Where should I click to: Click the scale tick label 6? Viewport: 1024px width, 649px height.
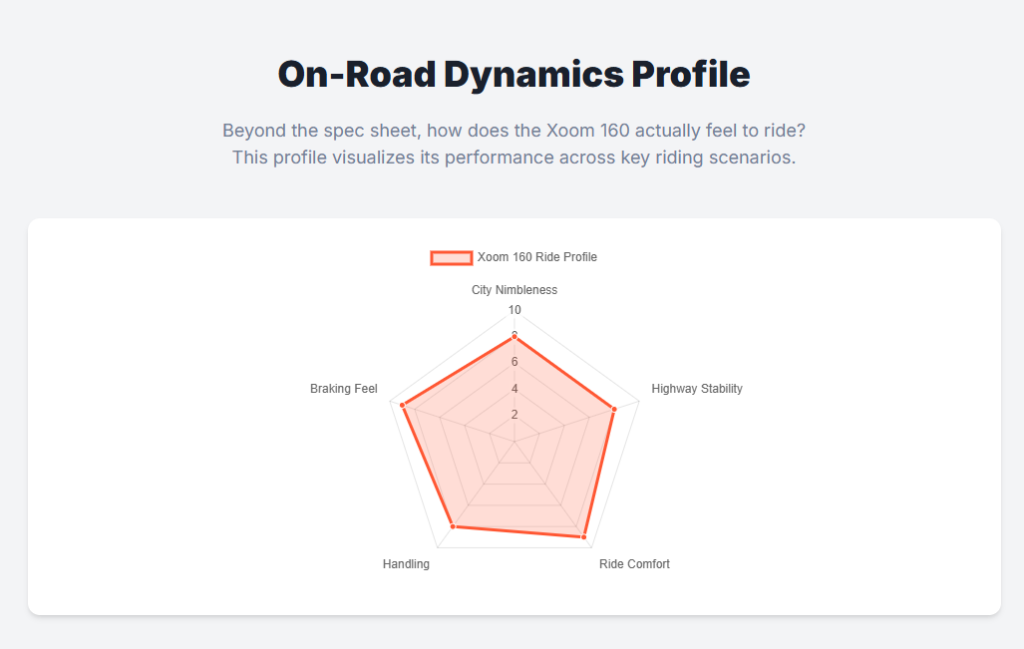(514, 362)
